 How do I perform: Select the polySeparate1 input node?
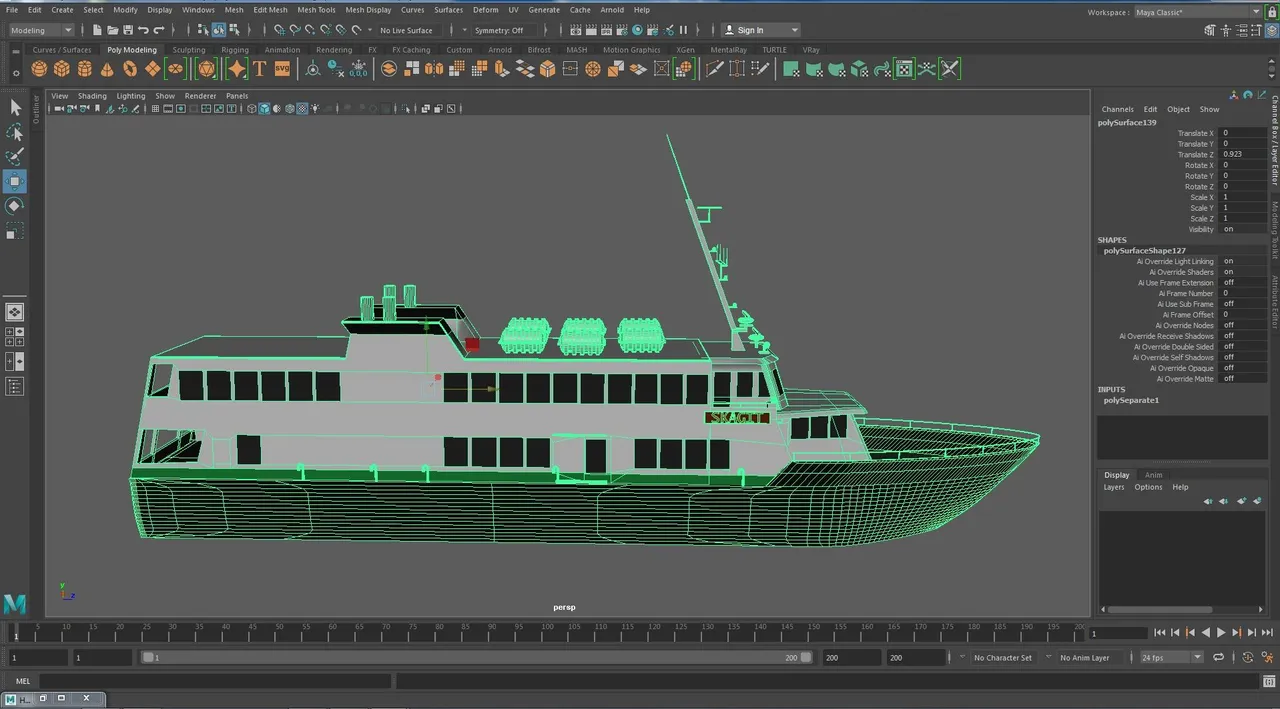click(1131, 400)
